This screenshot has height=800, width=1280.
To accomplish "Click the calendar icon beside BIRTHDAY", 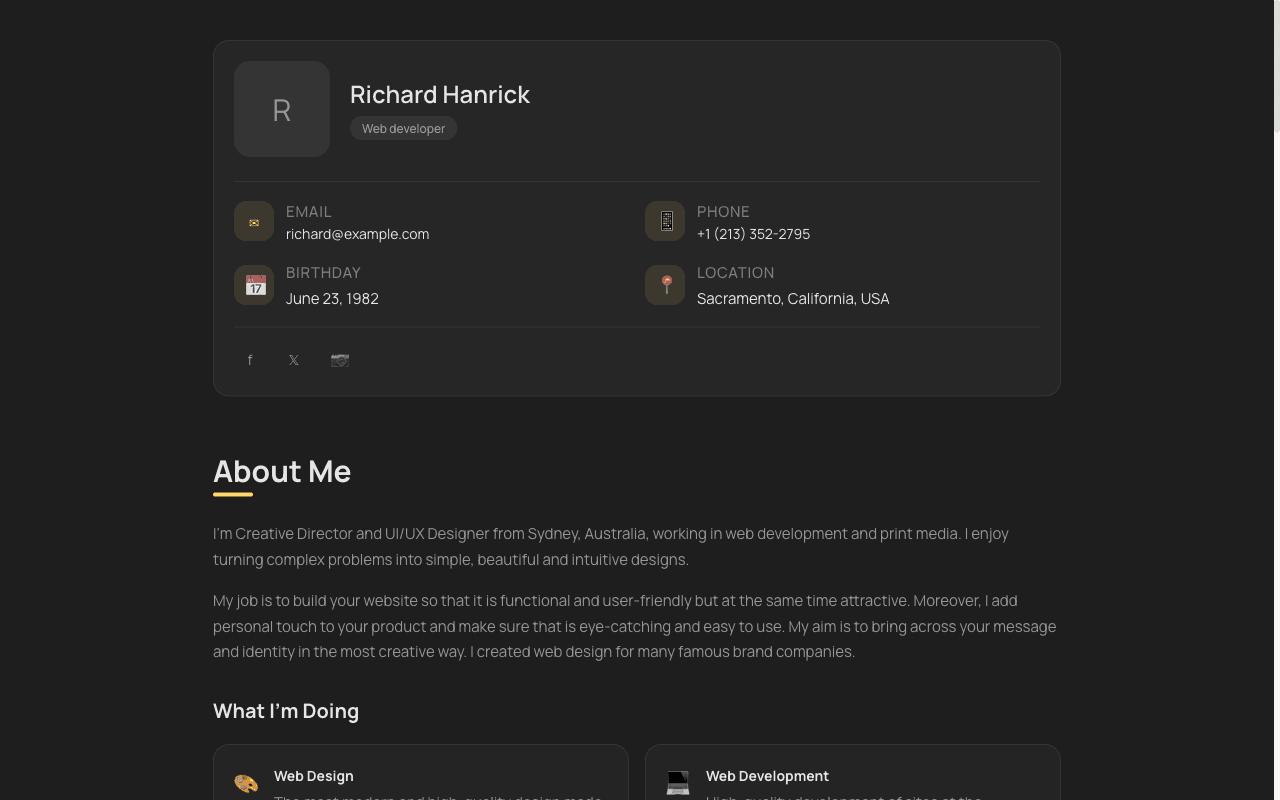I will click(x=254, y=285).
